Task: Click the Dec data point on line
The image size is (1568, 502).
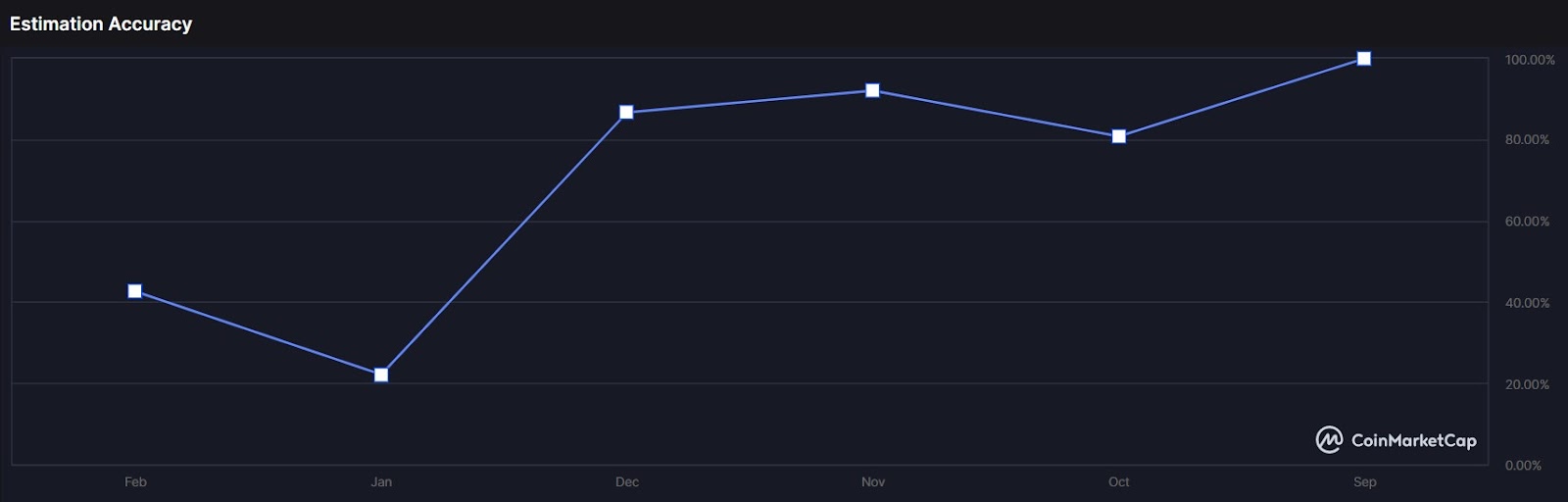Action: [627, 113]
